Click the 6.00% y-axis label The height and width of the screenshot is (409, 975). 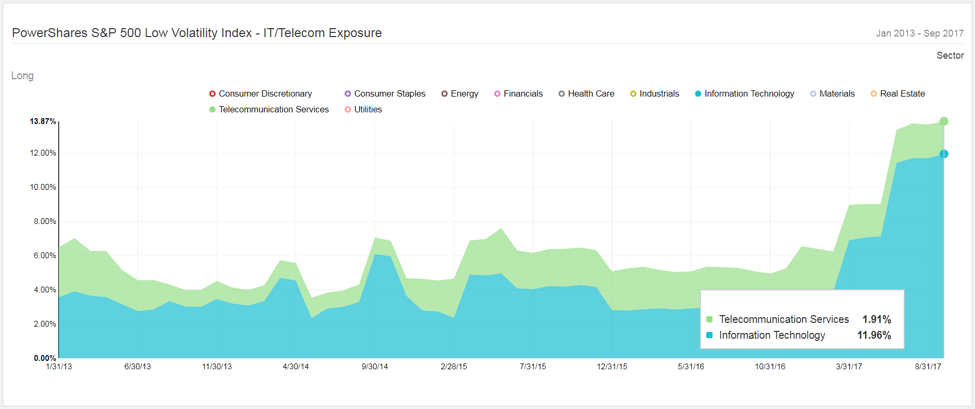point(45,255)
